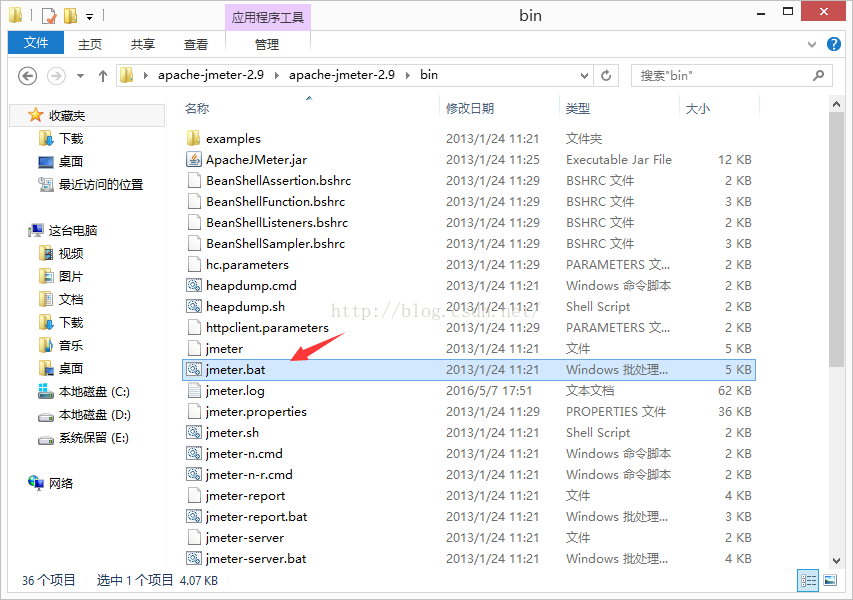Expand the ribbon with the chevron
853x600 pixels.
tap(812, 44)
